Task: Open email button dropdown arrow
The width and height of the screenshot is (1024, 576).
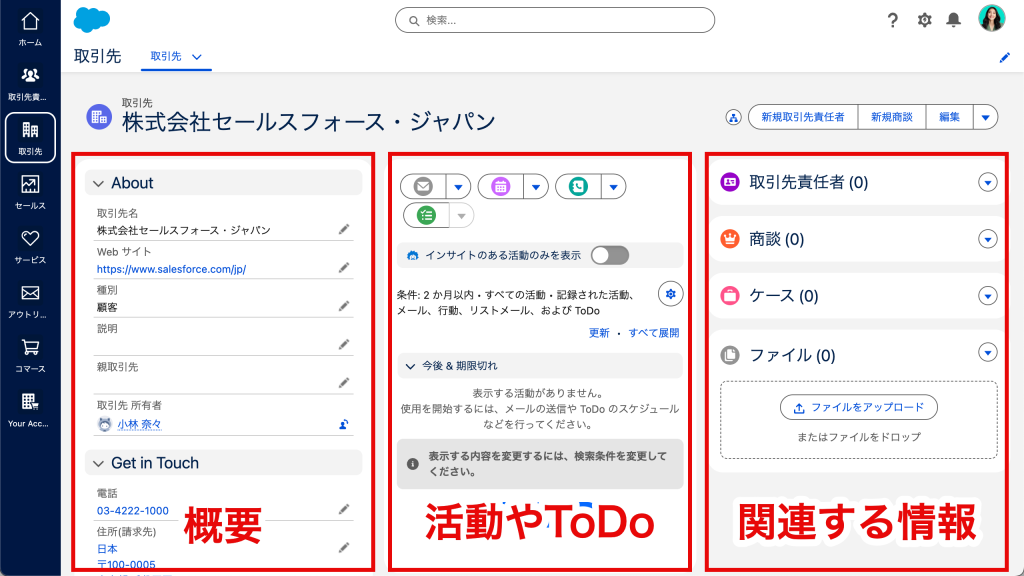Action: (x=458, y=187)
